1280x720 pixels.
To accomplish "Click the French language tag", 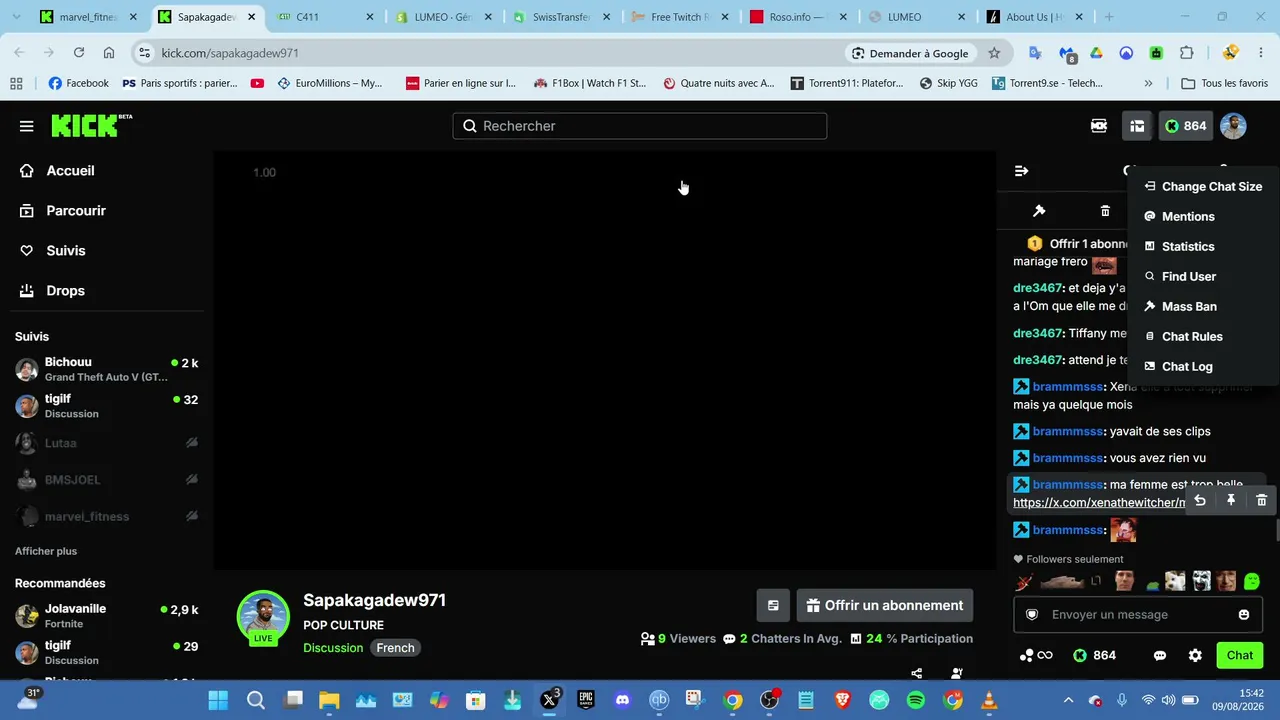I will 395,648.
